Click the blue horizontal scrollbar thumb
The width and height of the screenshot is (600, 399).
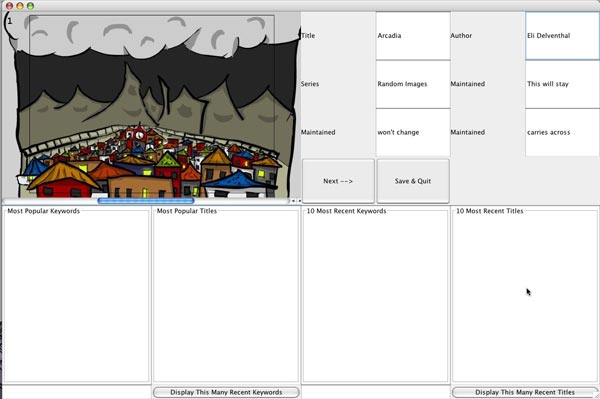click(x=146, y=200)
